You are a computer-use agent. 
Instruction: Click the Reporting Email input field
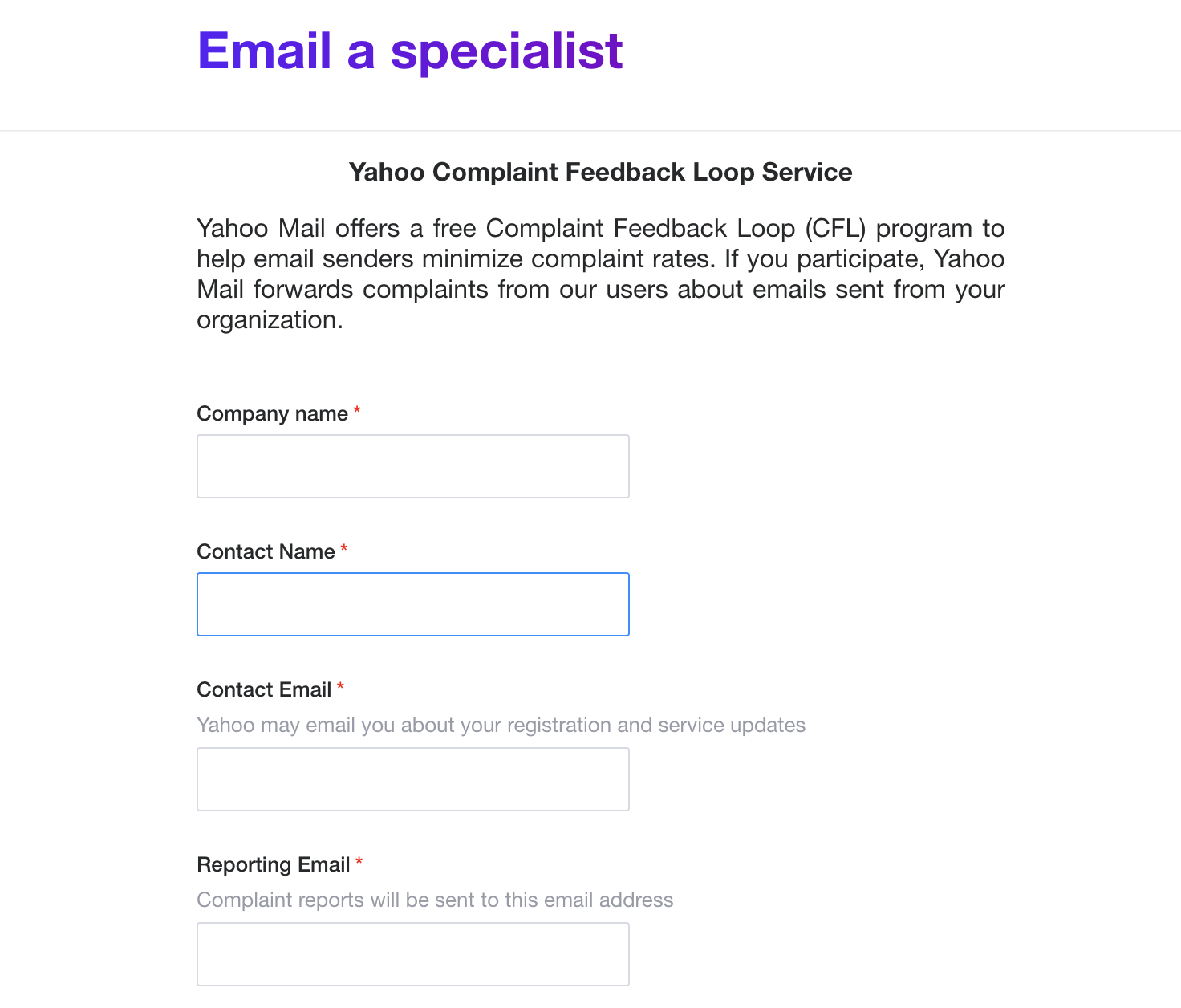(412, 953)
